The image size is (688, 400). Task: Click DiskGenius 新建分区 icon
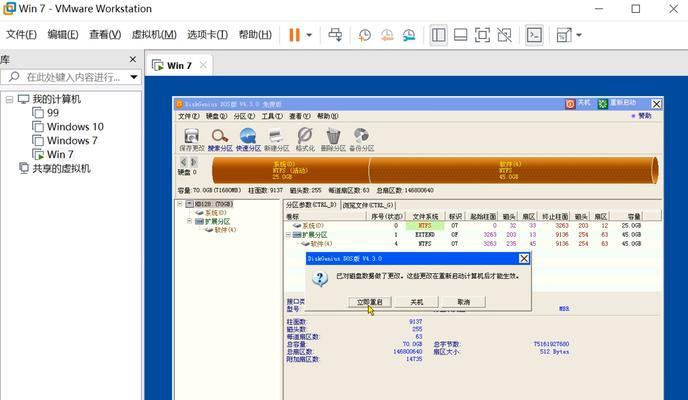click(x=276, y=139)
